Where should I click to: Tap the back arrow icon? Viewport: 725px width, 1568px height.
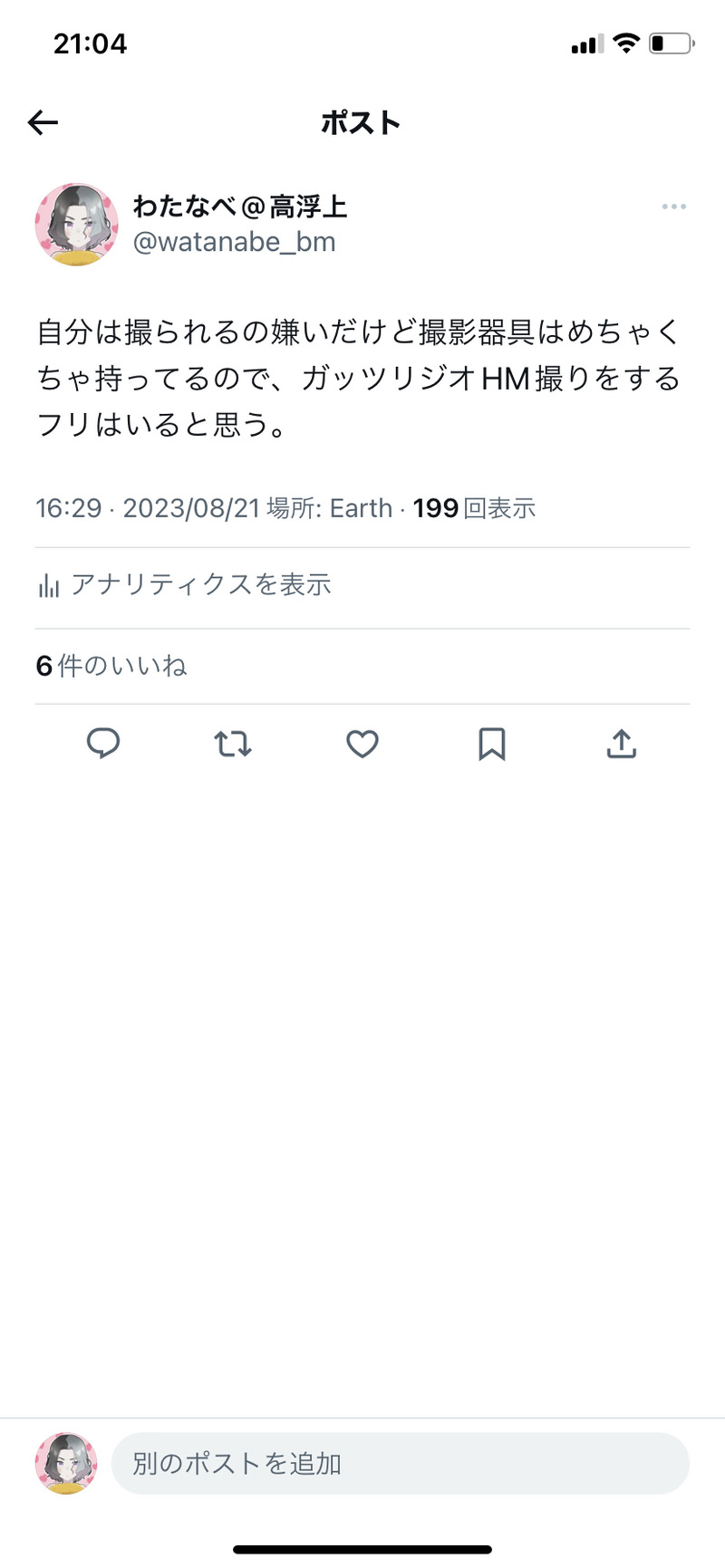tap(43, 122)
